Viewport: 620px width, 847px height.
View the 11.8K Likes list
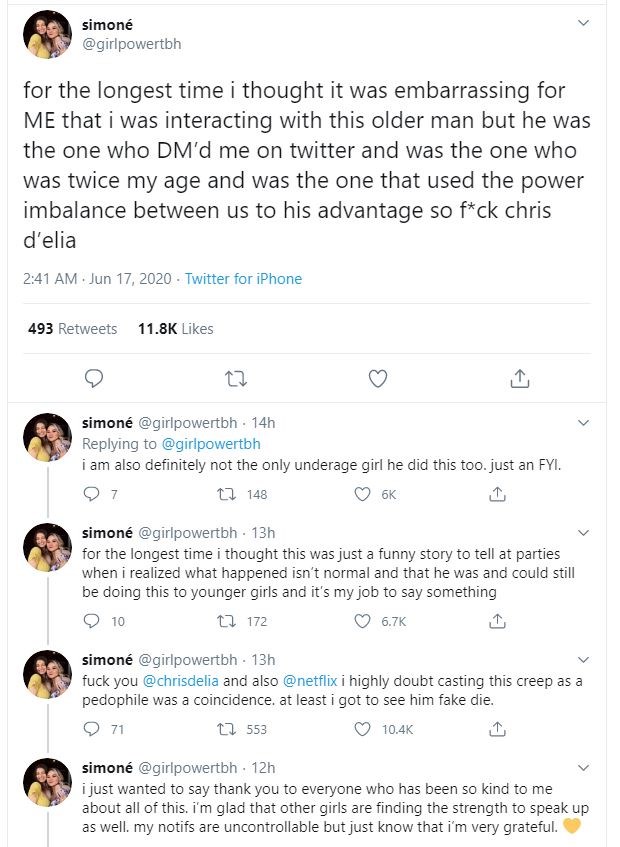[x=175, y=328]
